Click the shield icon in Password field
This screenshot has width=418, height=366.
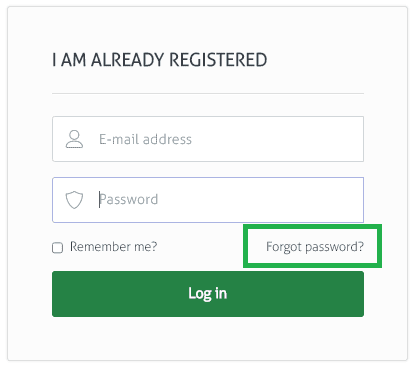[x=74, y=200]
